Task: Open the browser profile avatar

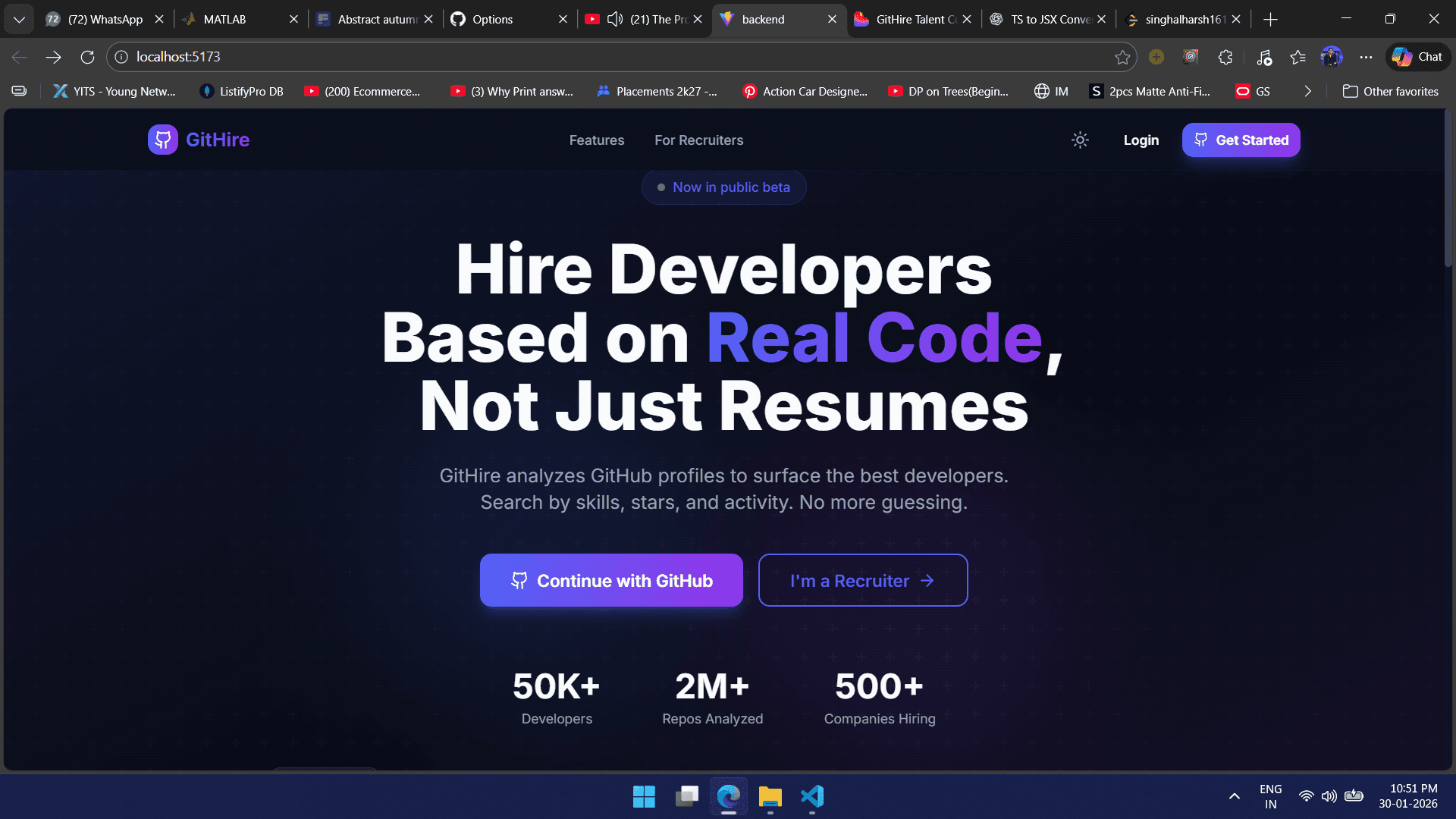Action: 1332,57
